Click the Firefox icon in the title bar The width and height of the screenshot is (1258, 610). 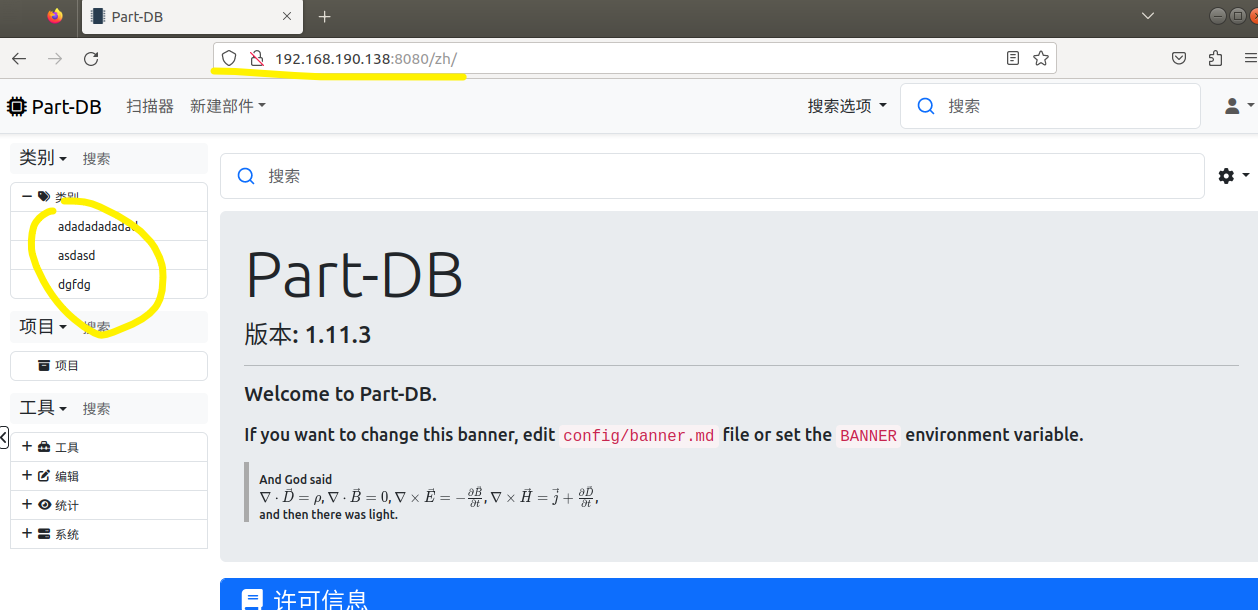coord(55,16)
